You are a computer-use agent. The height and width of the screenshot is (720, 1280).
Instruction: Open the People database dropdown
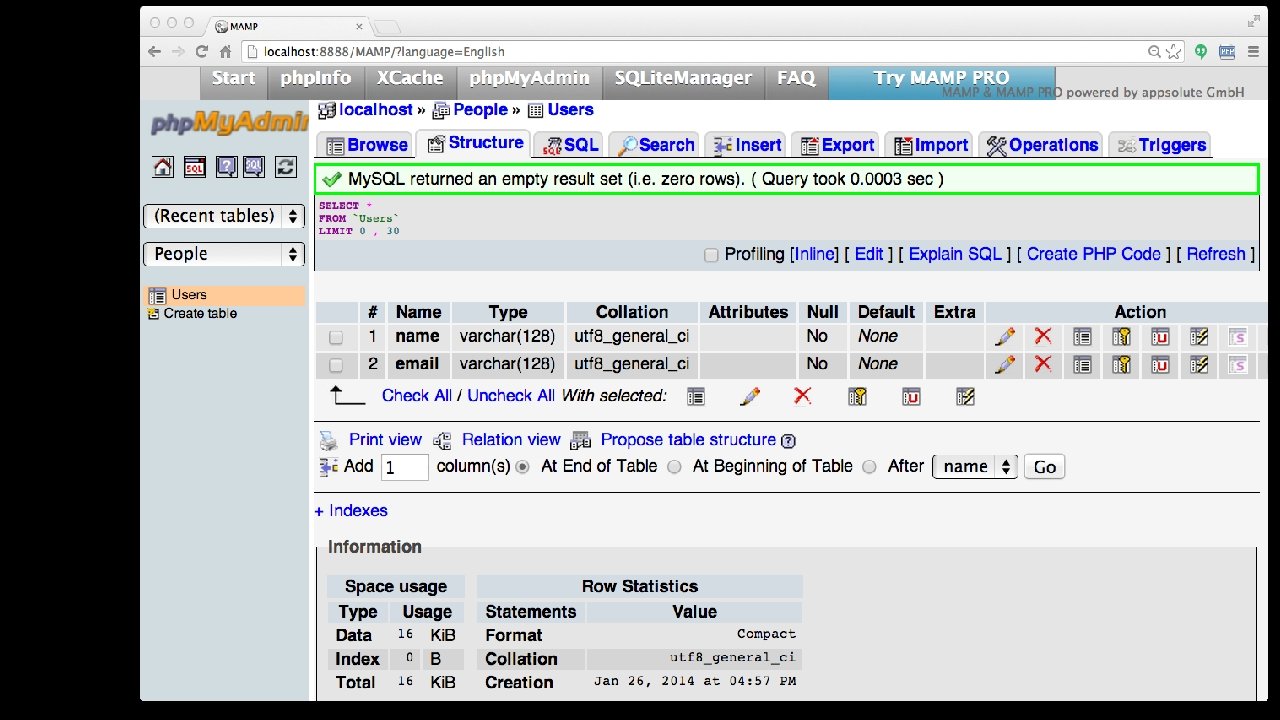coord(224,254)
